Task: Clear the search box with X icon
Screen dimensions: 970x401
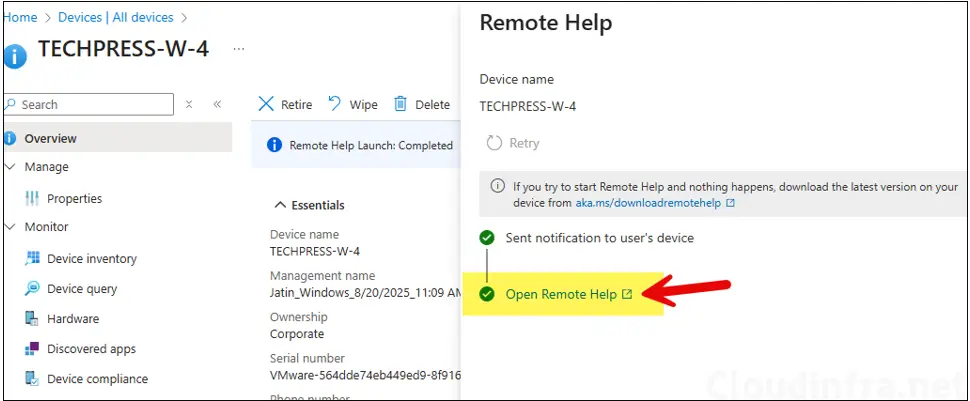Action: (189, 104)
